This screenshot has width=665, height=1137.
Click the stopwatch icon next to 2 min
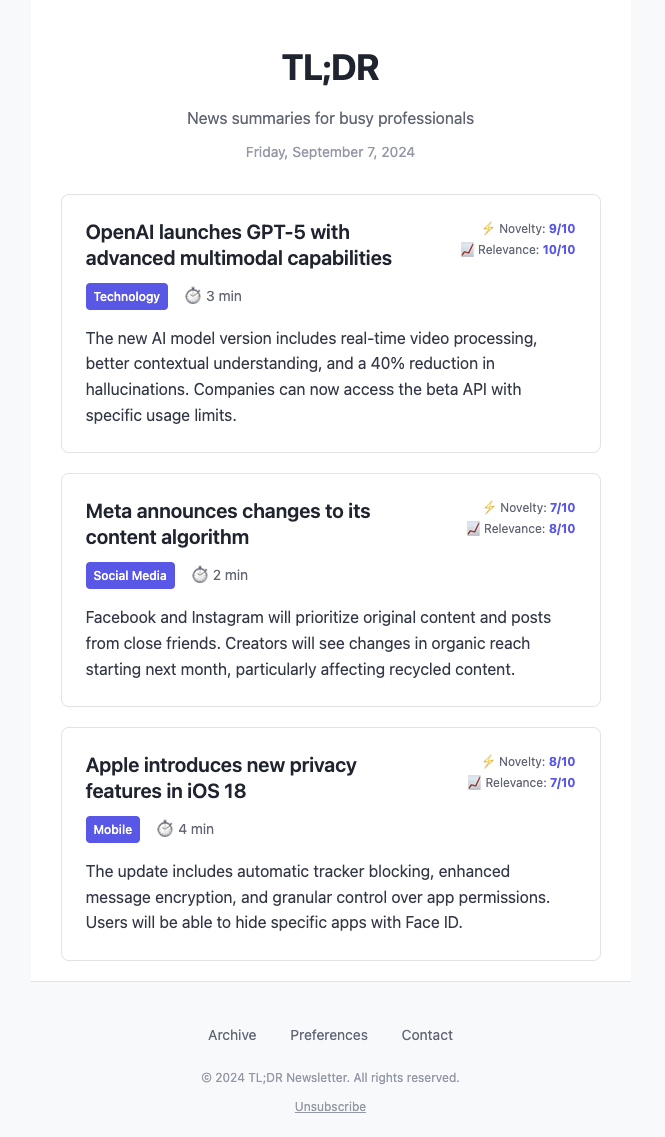click(x=198, y=575)
